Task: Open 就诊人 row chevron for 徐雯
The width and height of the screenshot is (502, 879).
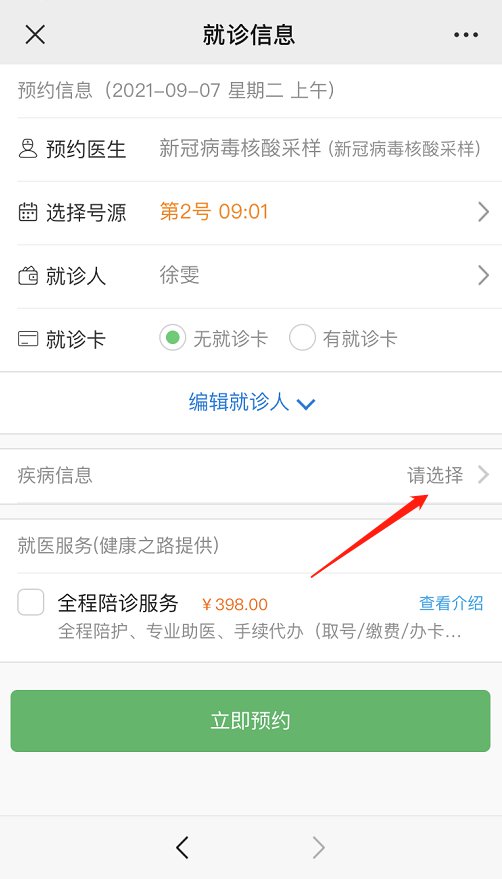Action: [483, 275]
